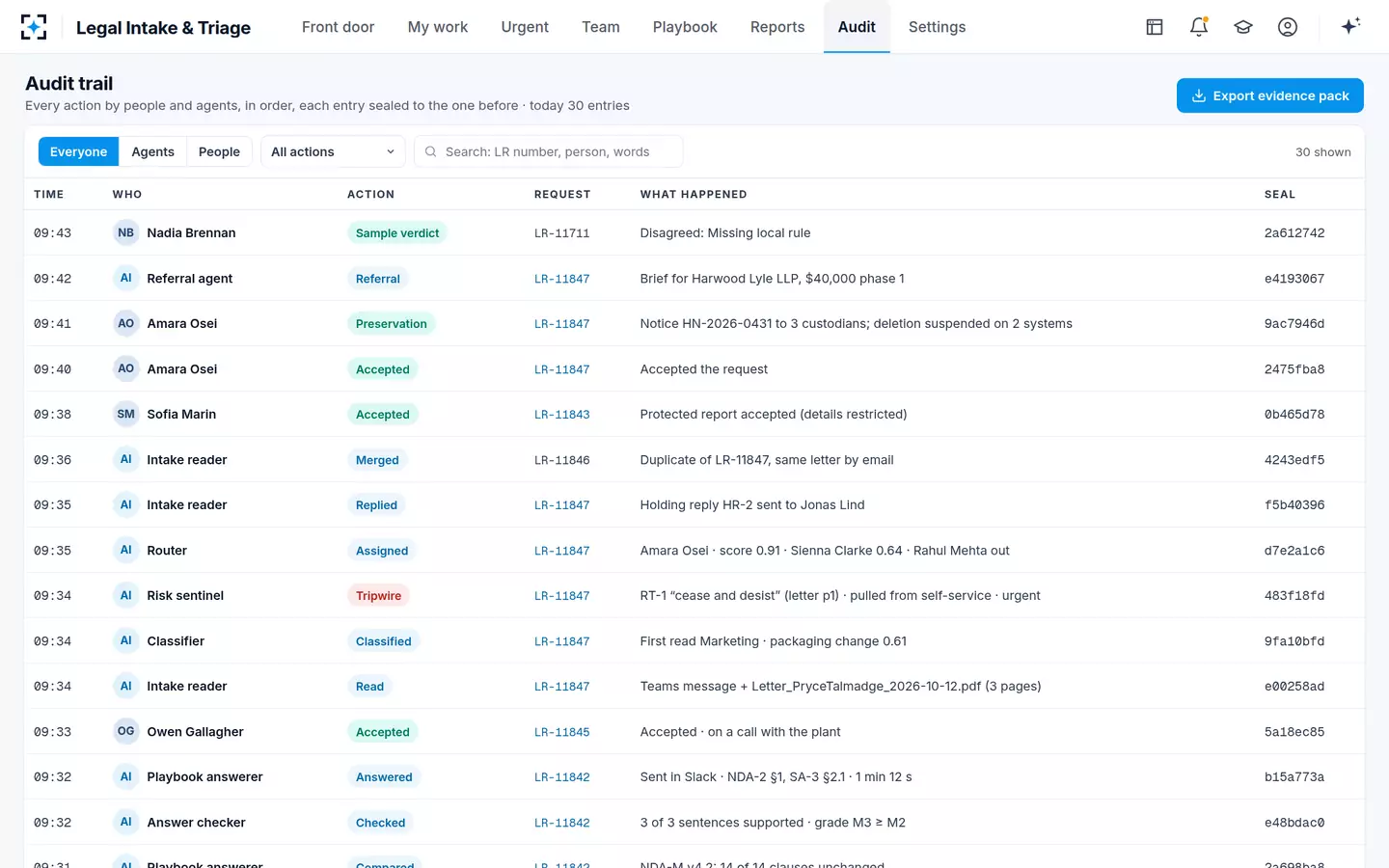Click the WHAT HAPPENED column header
The image size is (1389, 868).
pyautogui.click(x=694, y=194)
